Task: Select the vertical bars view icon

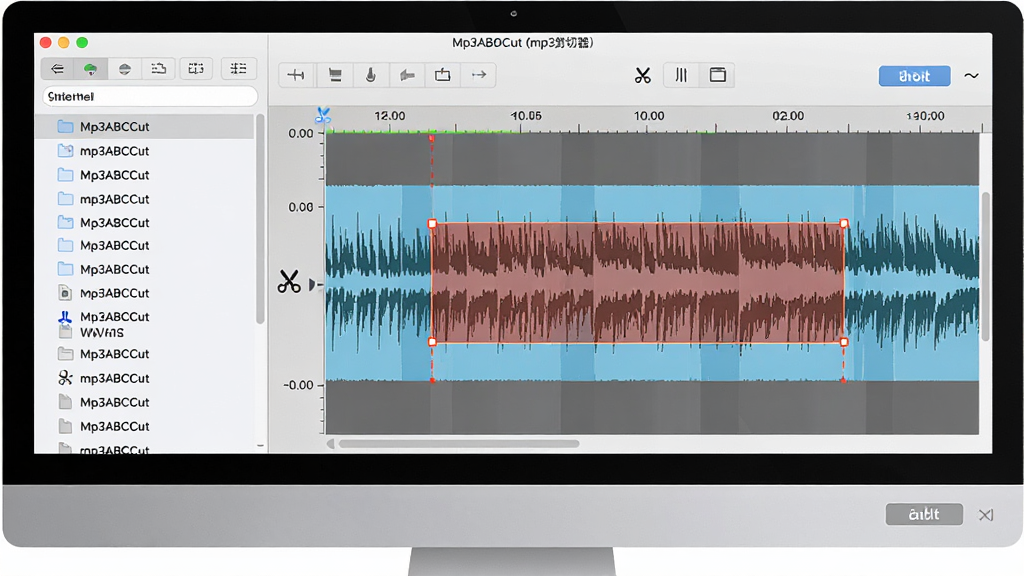Action: click(x=681, y=75)
